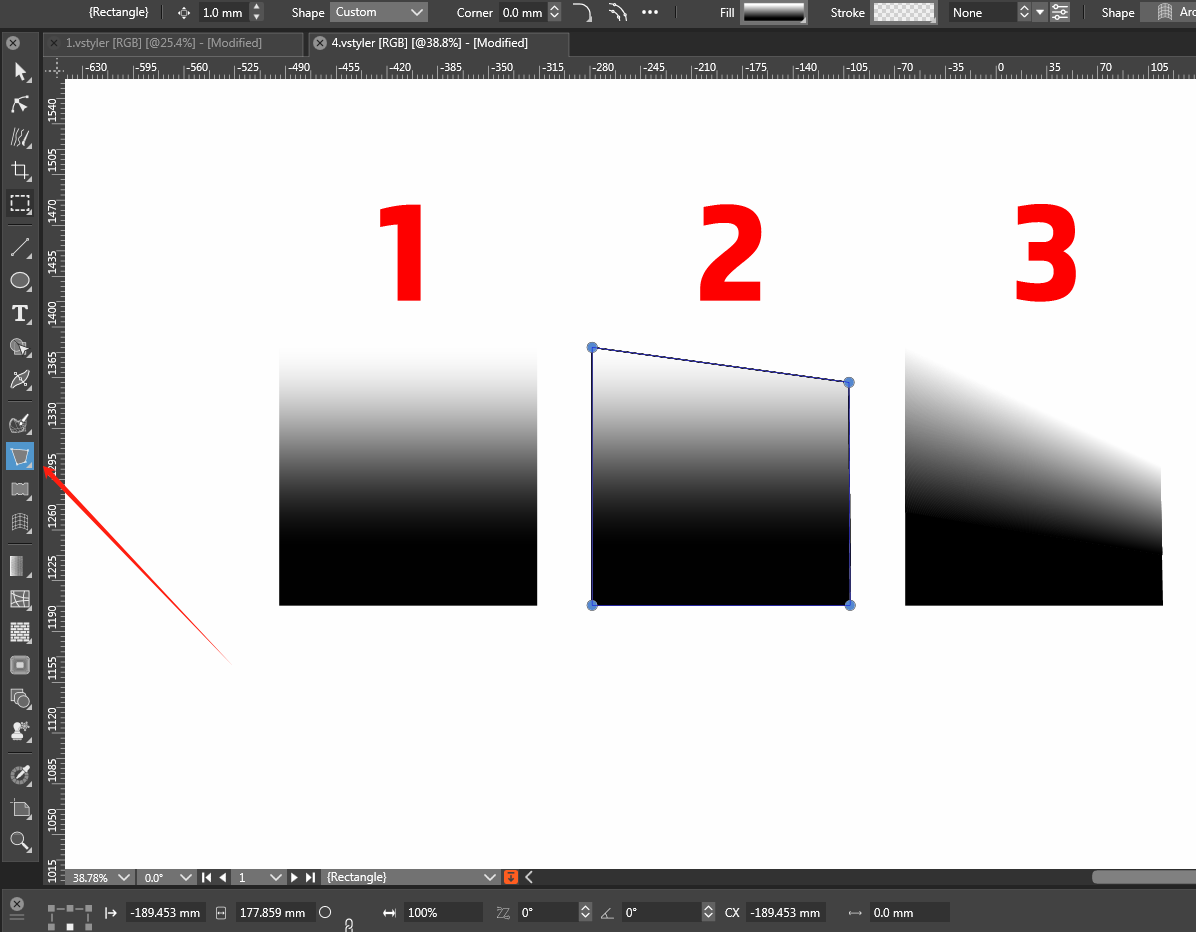Open the Shape Custom dropdown

[x=379, y=12]
